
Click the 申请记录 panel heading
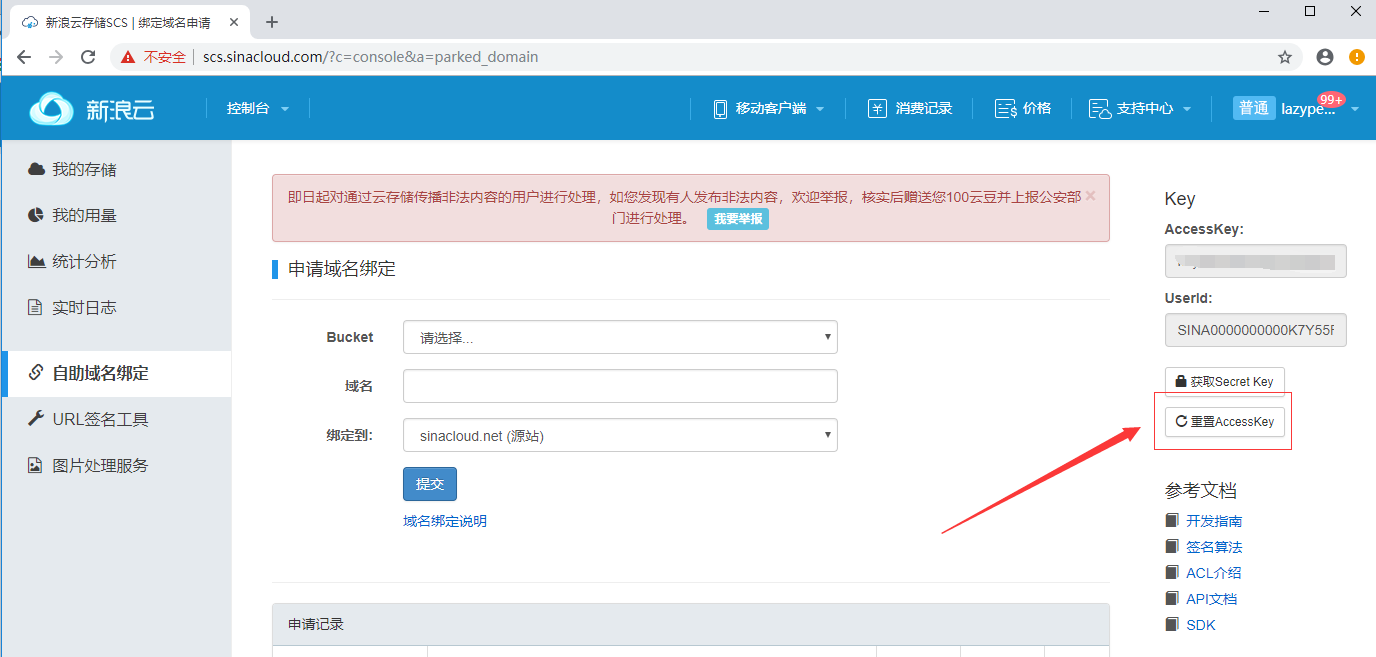pyautogui.click(x=316, y=624)
